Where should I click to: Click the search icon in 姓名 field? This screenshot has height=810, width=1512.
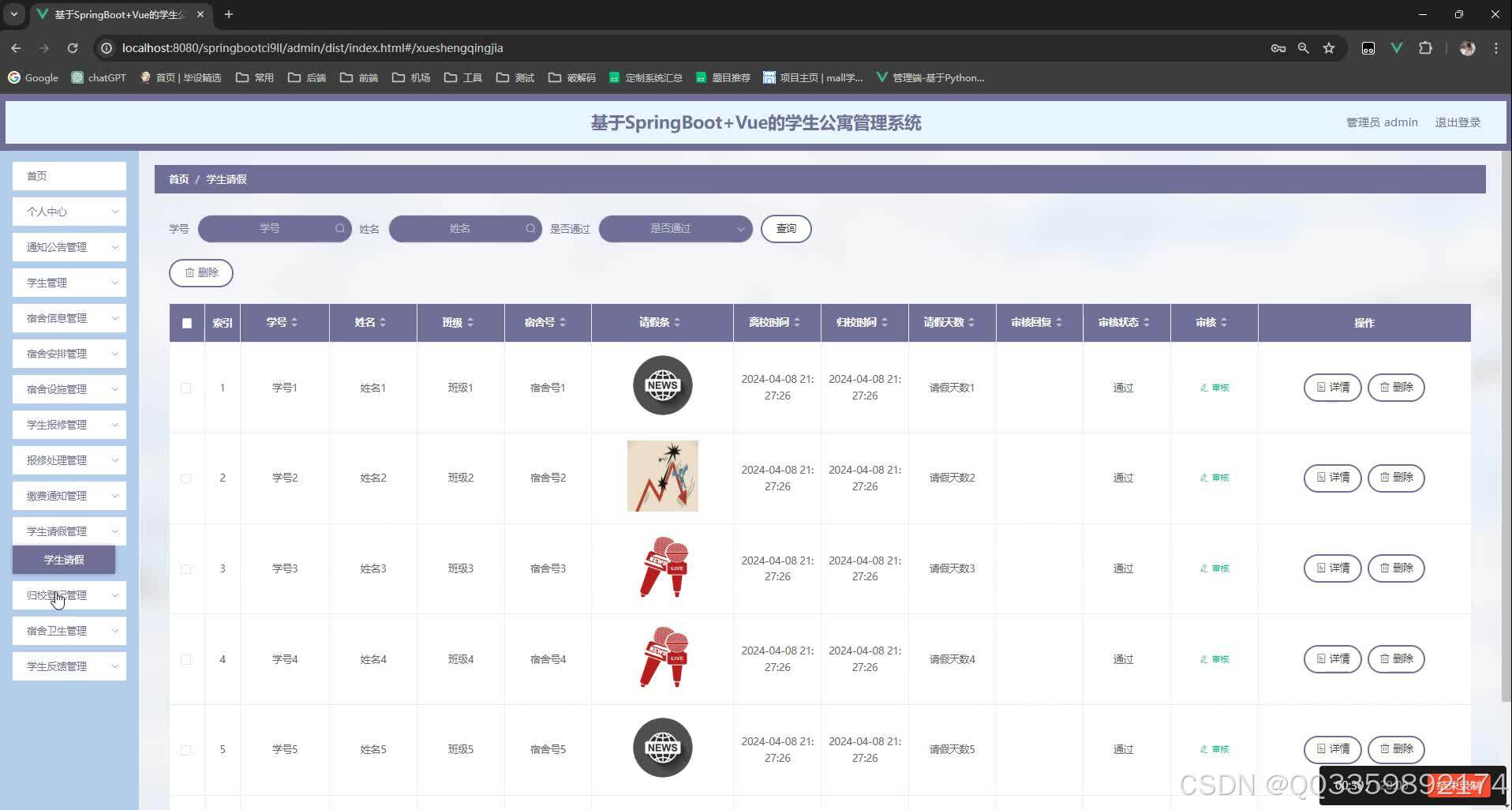point(530,229)
